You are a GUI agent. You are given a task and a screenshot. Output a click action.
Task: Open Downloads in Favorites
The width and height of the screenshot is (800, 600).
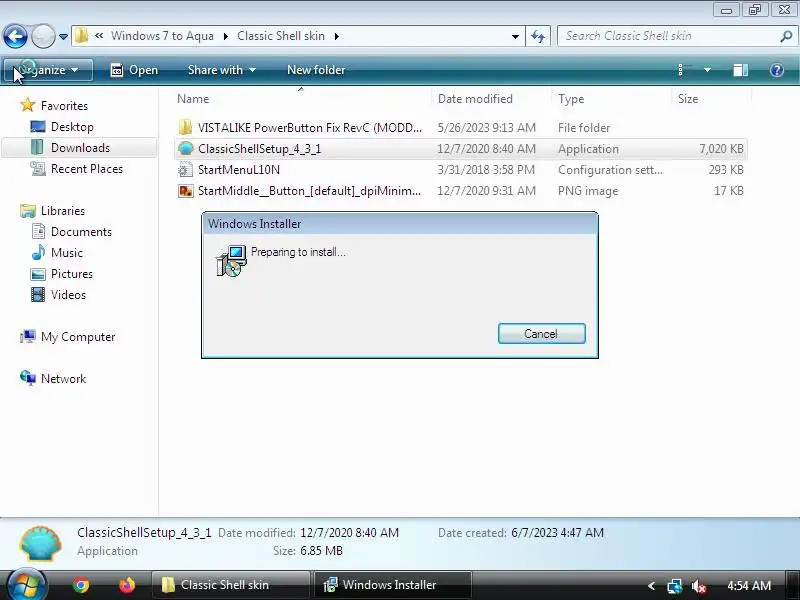[80, 147]
